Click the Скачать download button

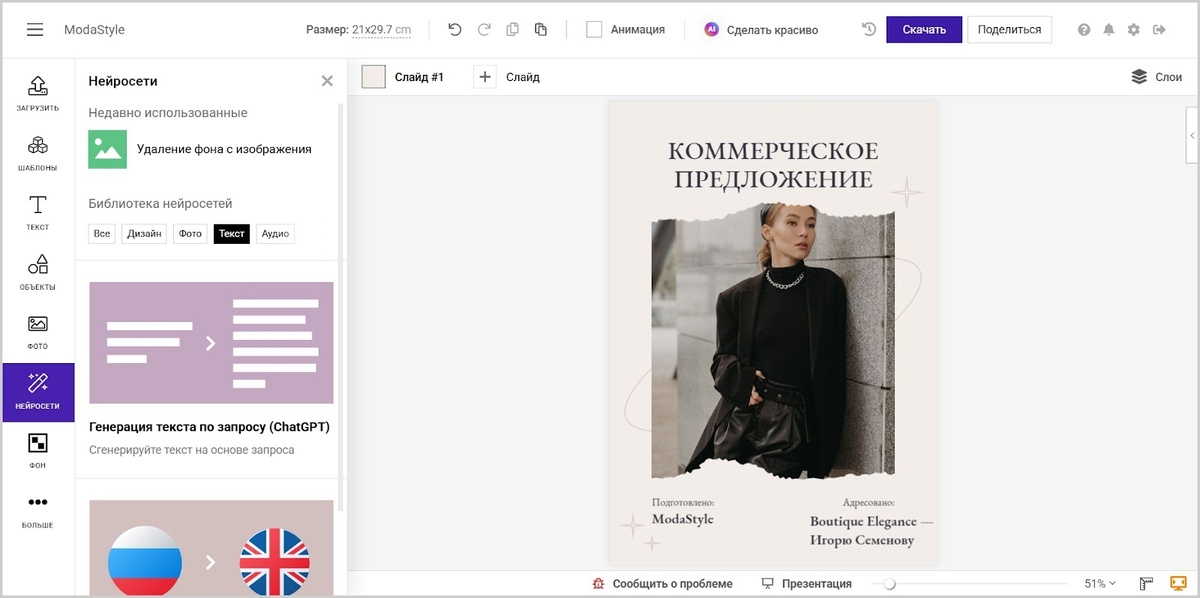(924, 30)
